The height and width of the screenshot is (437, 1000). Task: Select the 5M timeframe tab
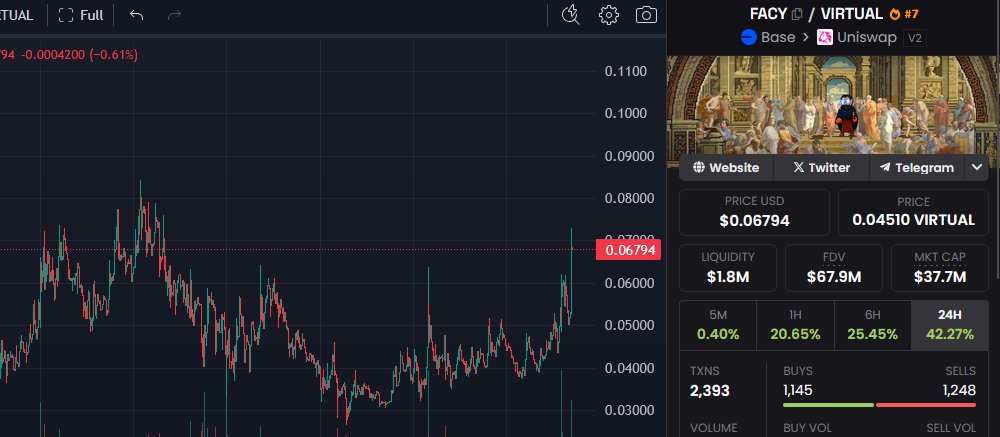pos(717,325)
